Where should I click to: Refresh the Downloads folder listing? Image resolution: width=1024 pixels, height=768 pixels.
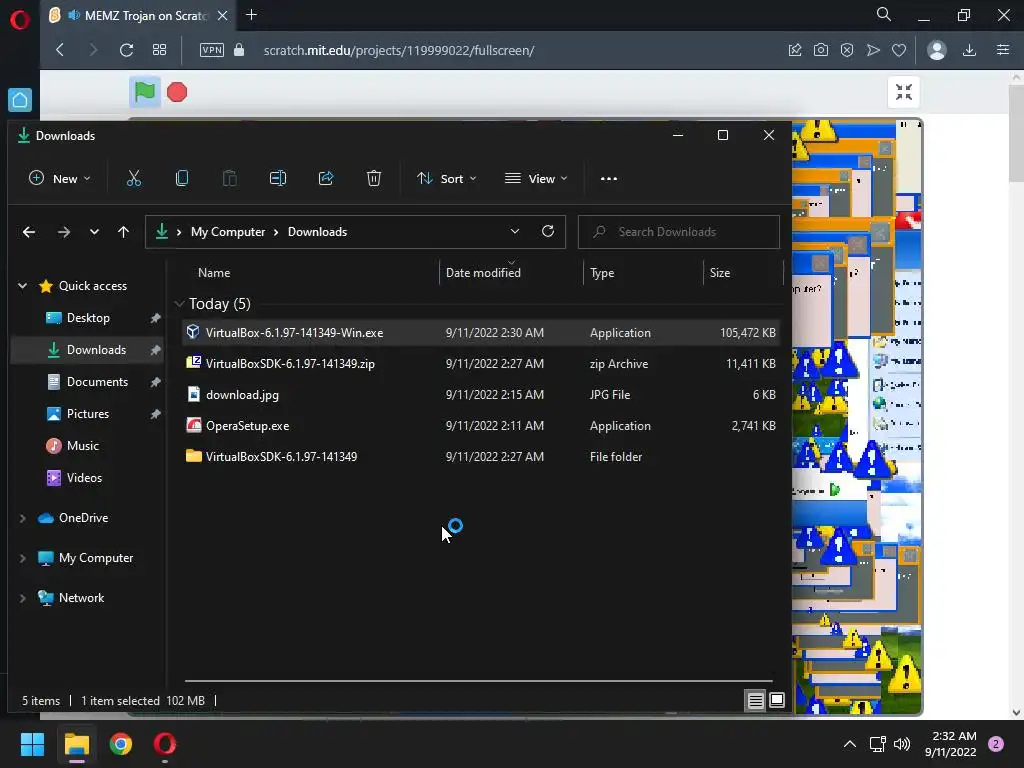coord(548,231)
